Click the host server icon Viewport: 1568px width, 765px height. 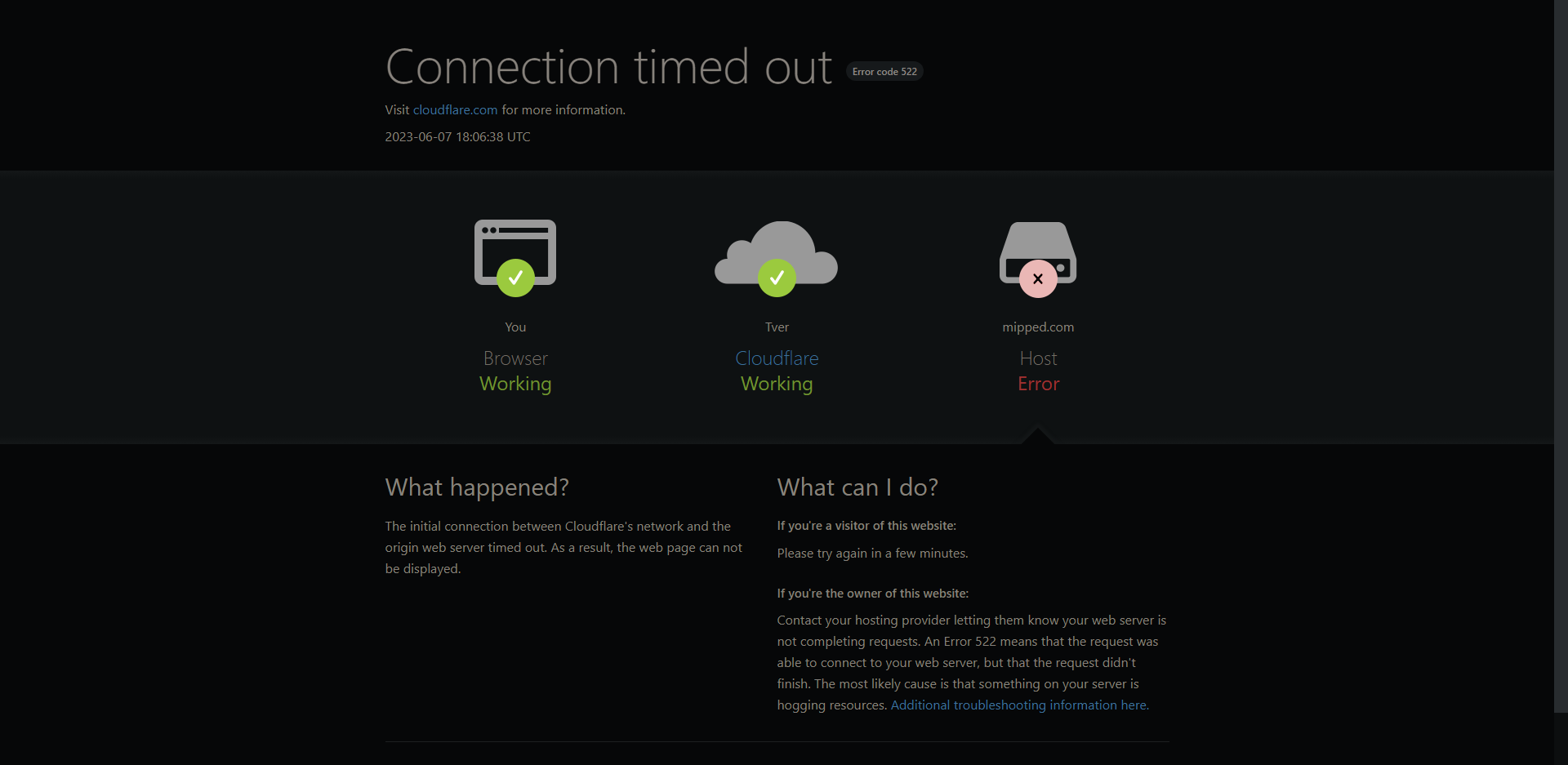1038,252
